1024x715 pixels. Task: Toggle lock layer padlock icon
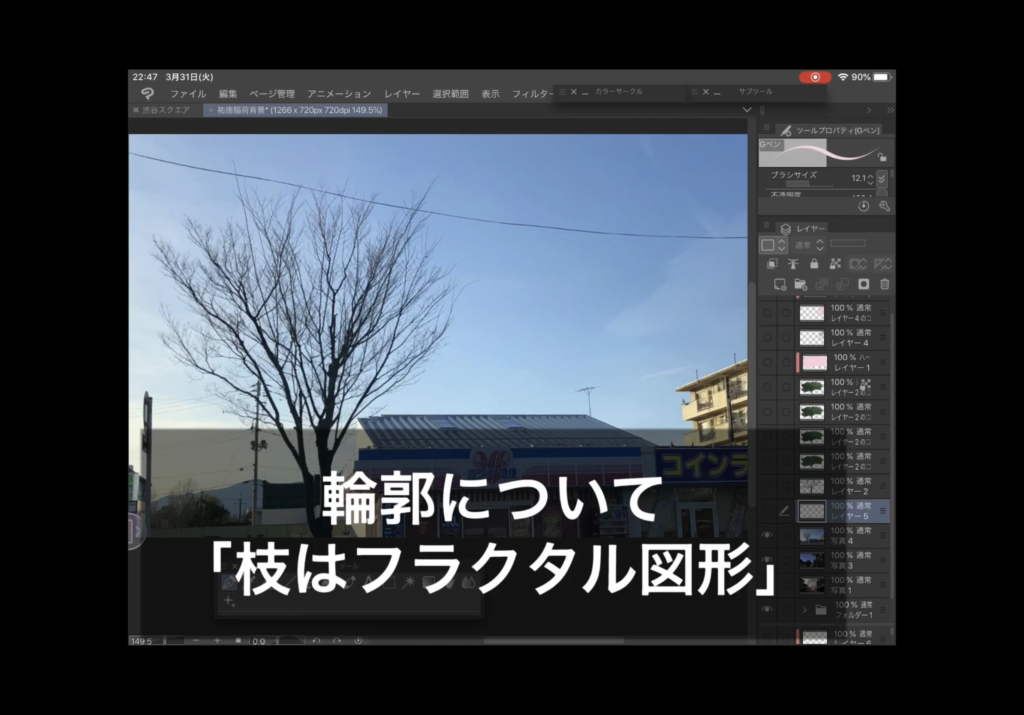click(814, 264)
